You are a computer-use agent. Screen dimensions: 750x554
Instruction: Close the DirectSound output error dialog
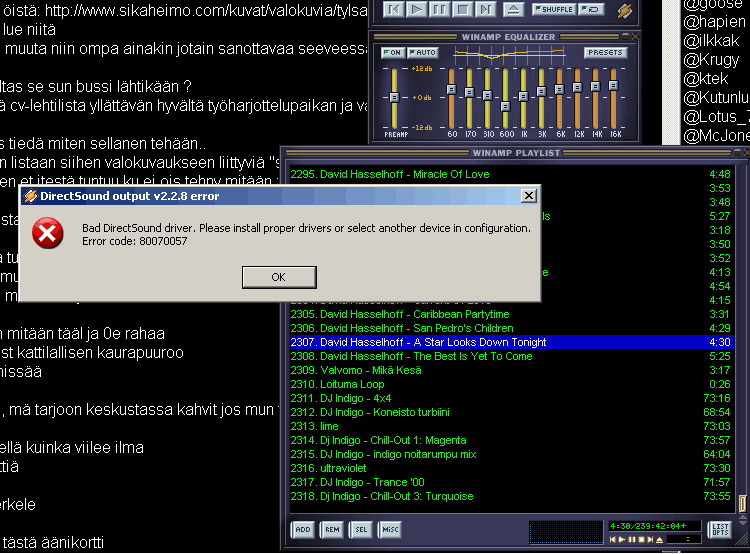pos(529,196)
